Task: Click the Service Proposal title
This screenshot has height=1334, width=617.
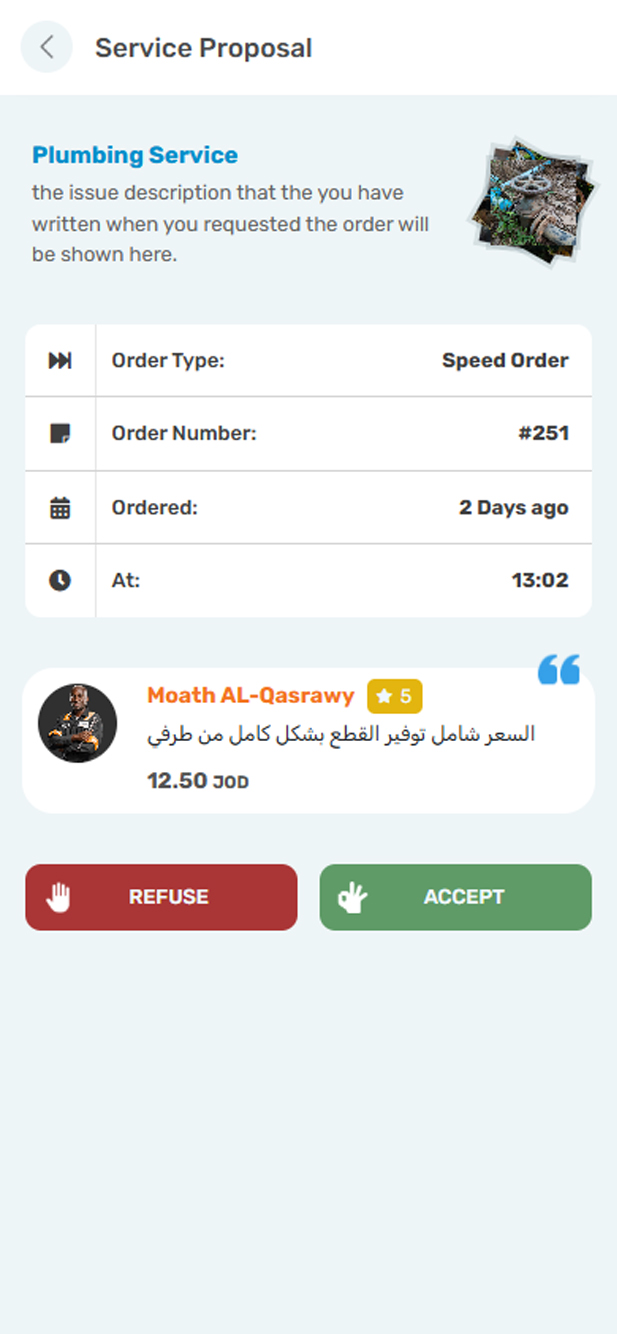Action: (x=203, y=47)
